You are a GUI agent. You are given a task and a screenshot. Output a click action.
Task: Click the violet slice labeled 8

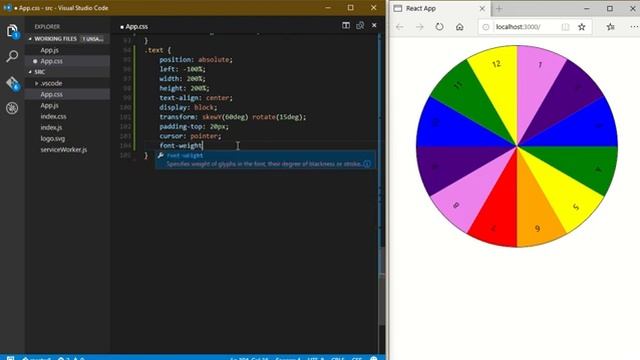[x=461, y=200]
